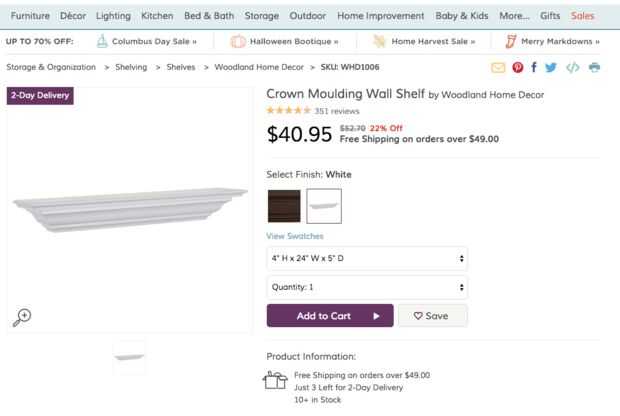
Task: Click the email share icon
Action: pyautogui.click(x=498, y=67)
